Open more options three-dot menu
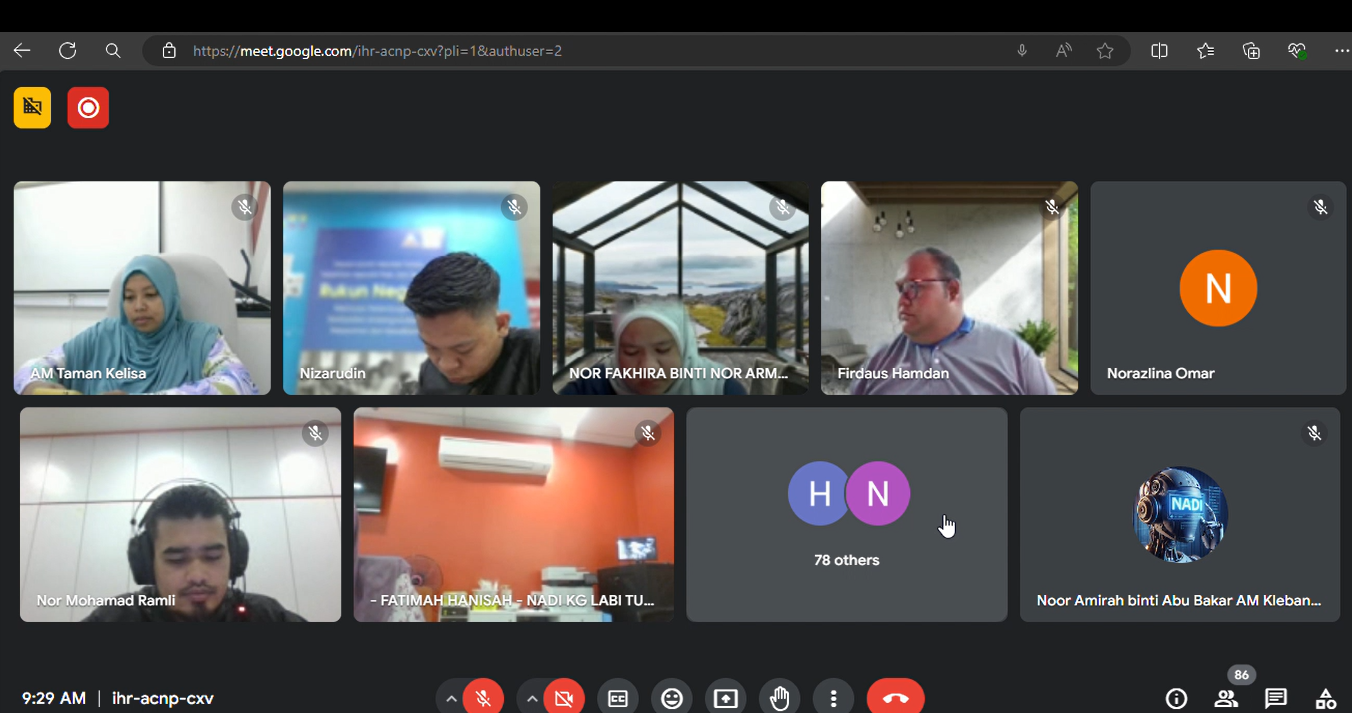This screenshot has width=1352, height=713. click(x=833, y=698)
